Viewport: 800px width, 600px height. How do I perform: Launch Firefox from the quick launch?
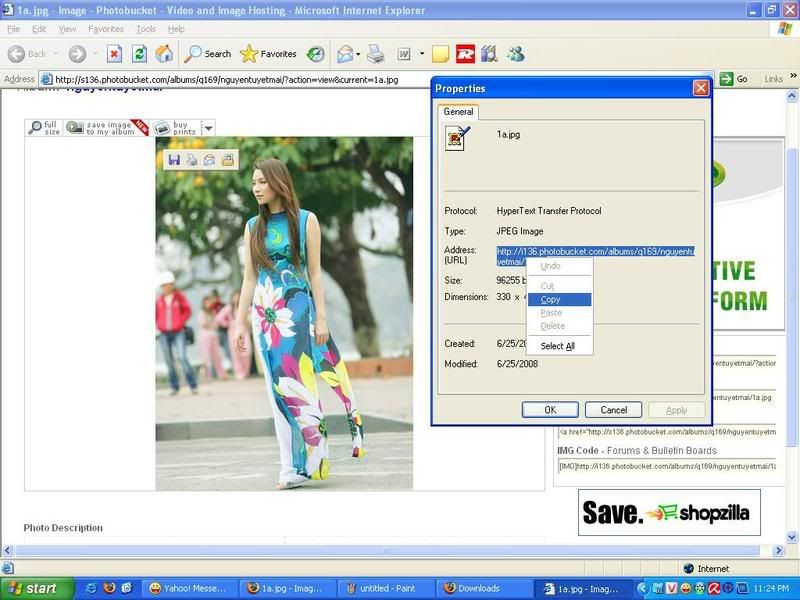109,588
